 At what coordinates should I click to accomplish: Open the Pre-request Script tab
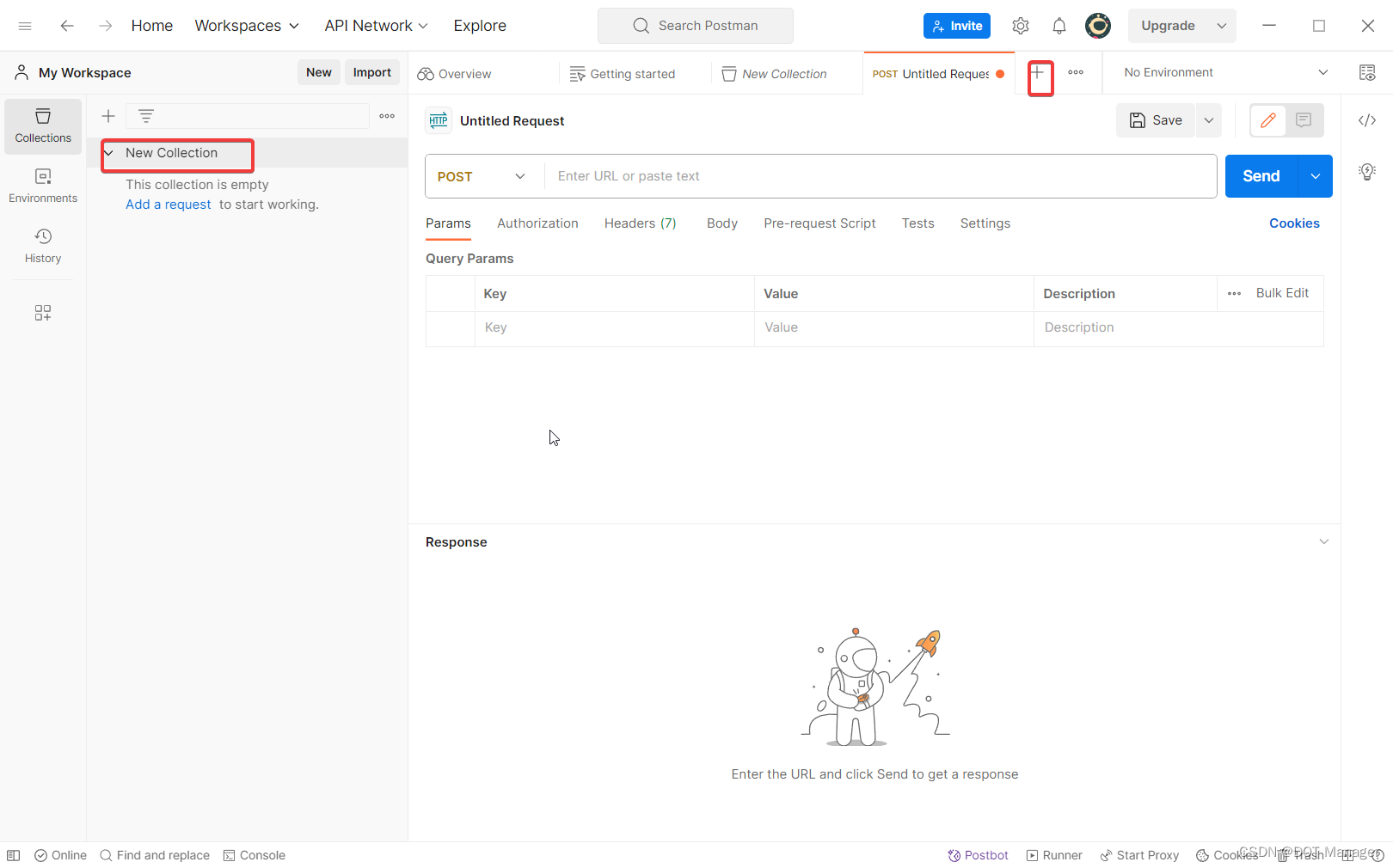[819, 223]
